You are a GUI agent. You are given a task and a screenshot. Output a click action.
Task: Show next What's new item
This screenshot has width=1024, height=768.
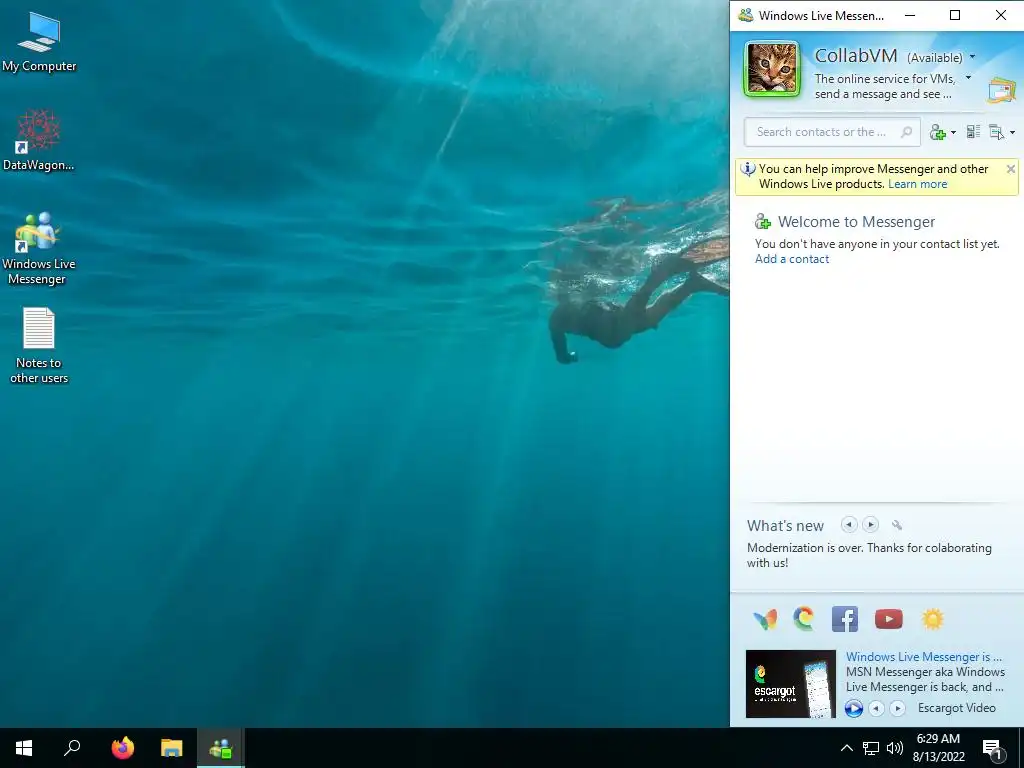(870, 524)
